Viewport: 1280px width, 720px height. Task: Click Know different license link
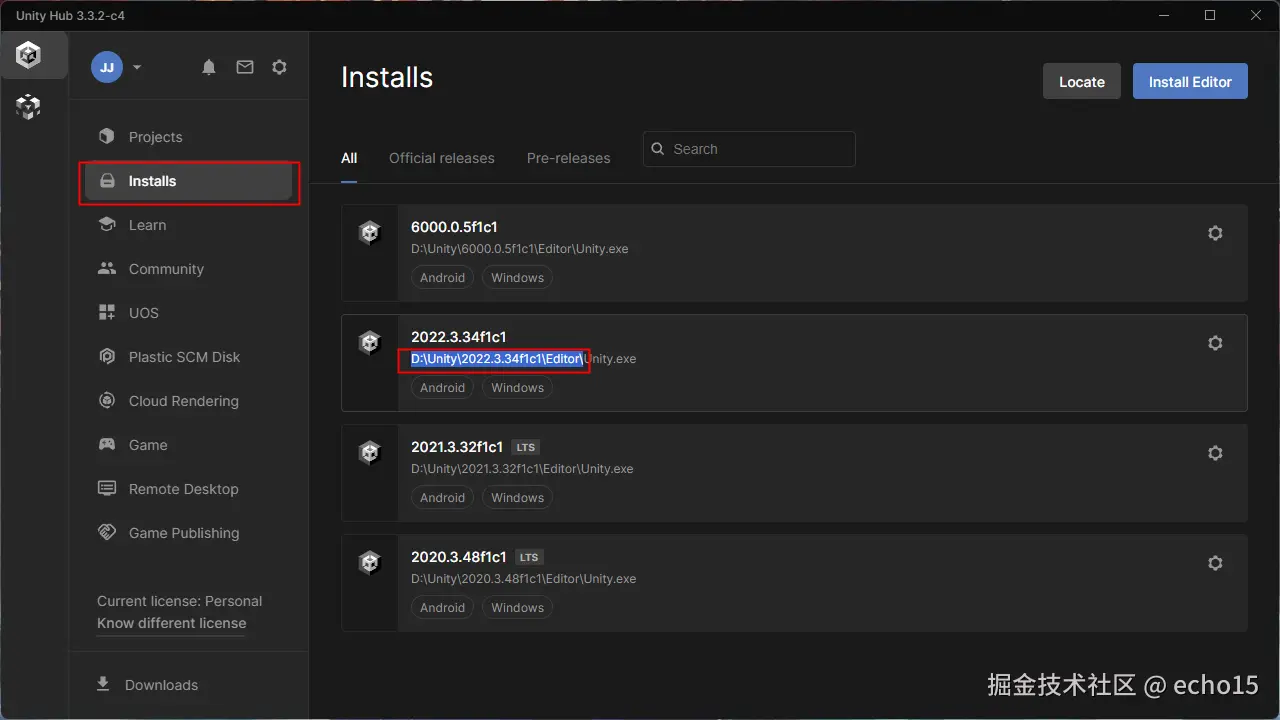[x=171, y=623]
